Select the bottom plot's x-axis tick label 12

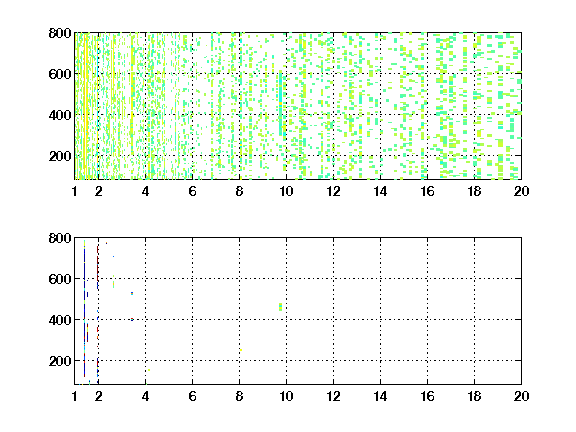(x=333, y=396)
